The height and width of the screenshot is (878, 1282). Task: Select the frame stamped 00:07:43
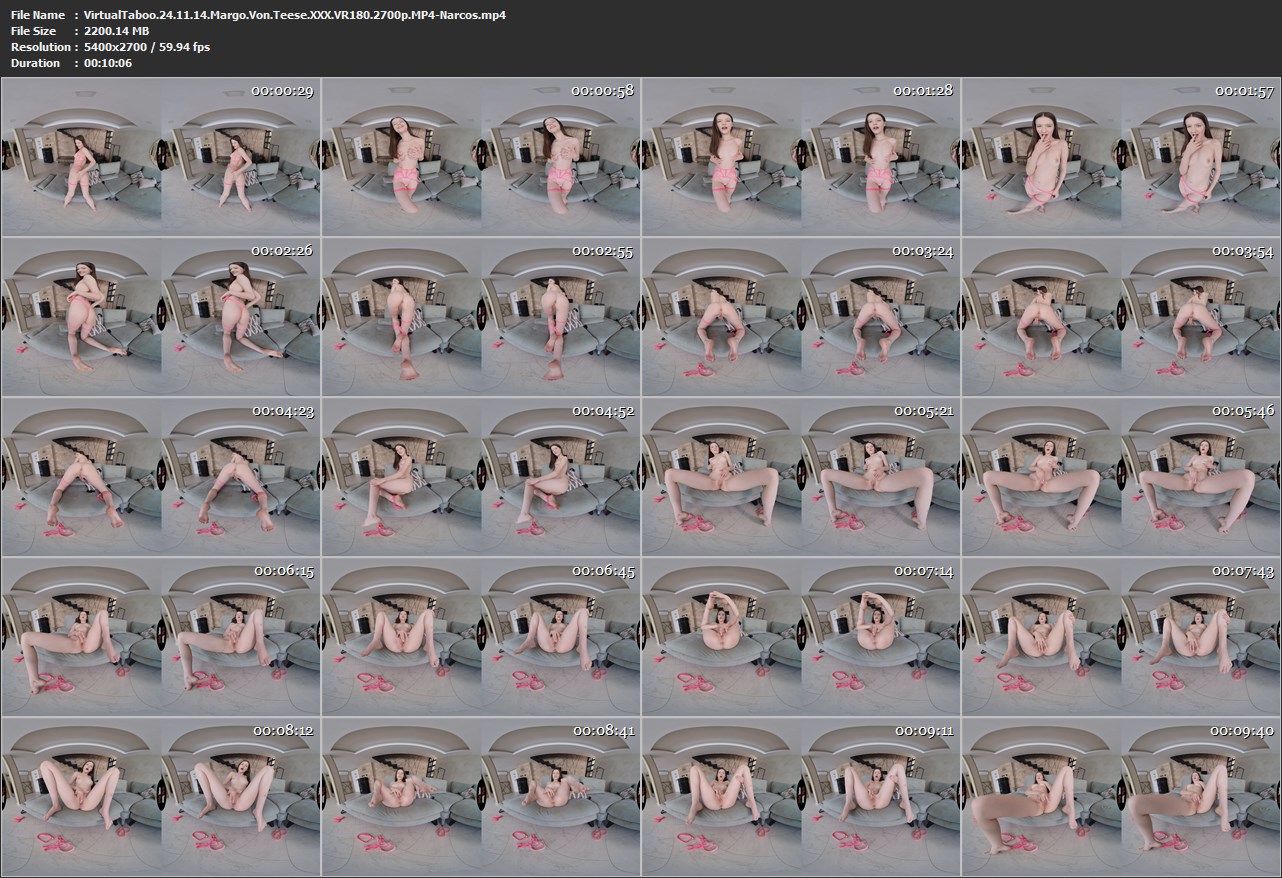click(x=1121, y=636)
